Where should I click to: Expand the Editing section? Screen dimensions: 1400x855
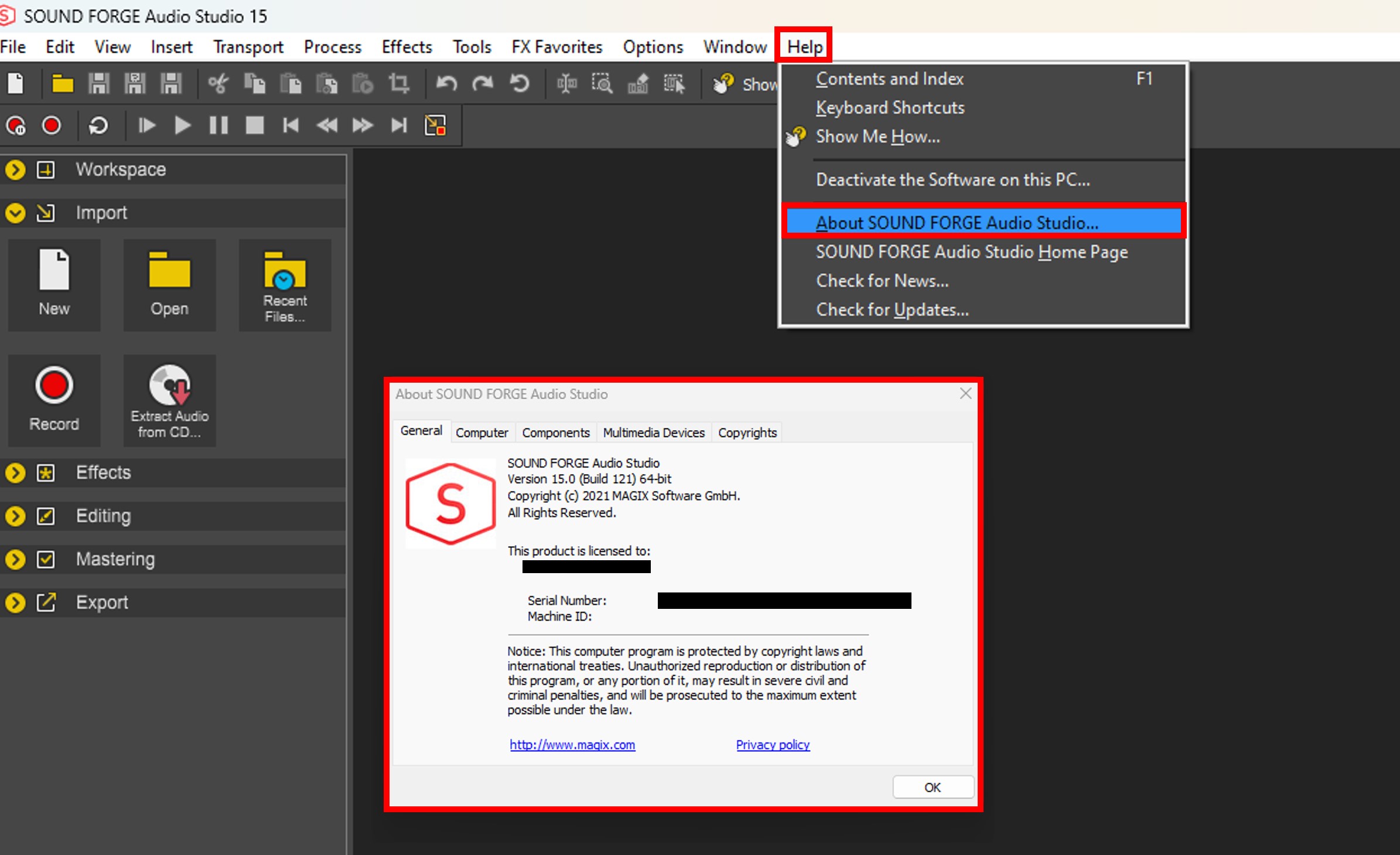coord(15,516)
